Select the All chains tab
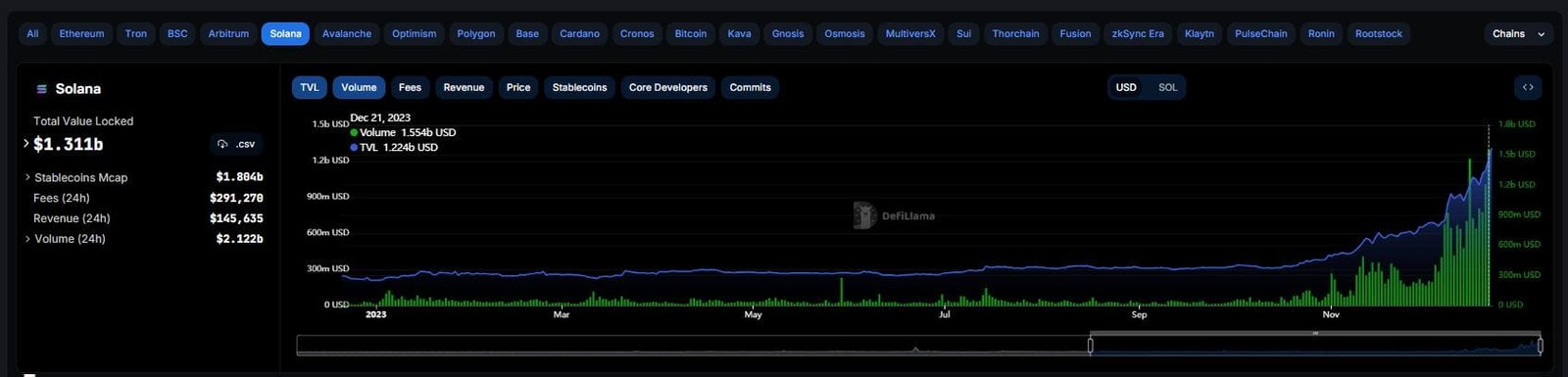The width and height of the screenshot is (1568, 377). (x=32, y=33)
